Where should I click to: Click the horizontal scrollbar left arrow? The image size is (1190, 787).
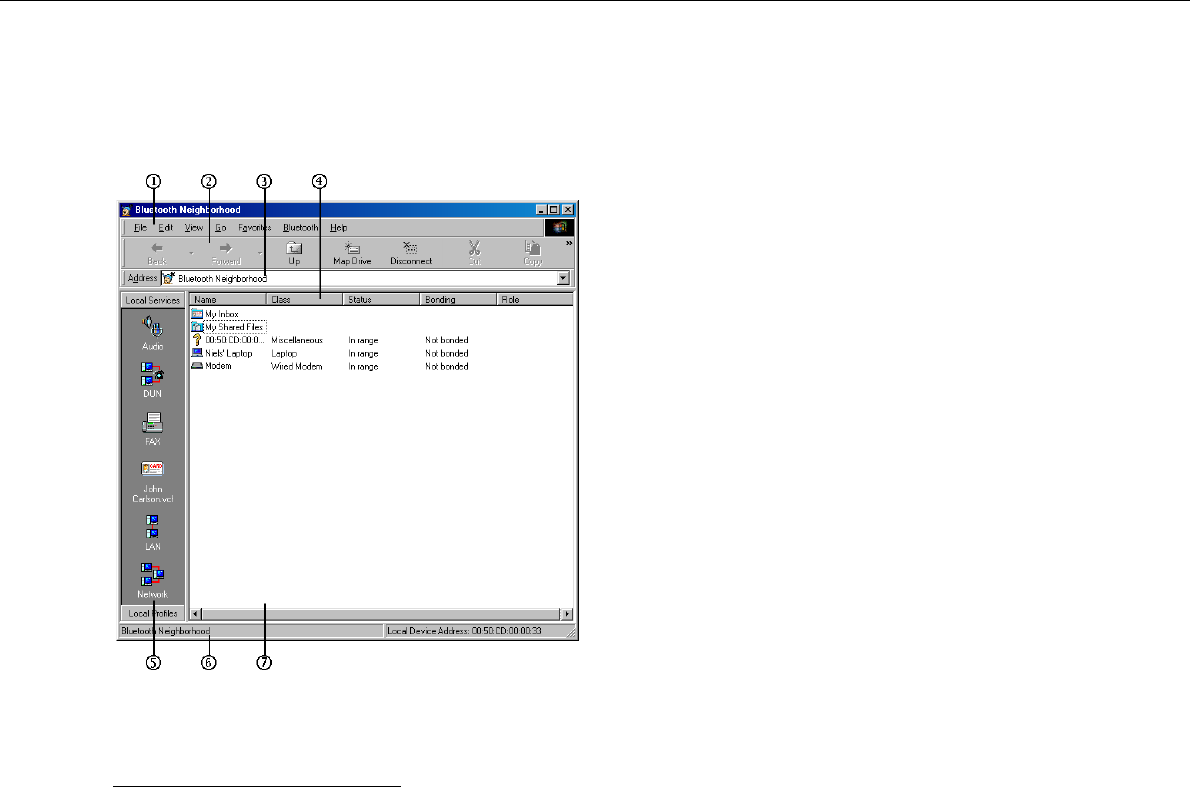[x=195, y=613]
